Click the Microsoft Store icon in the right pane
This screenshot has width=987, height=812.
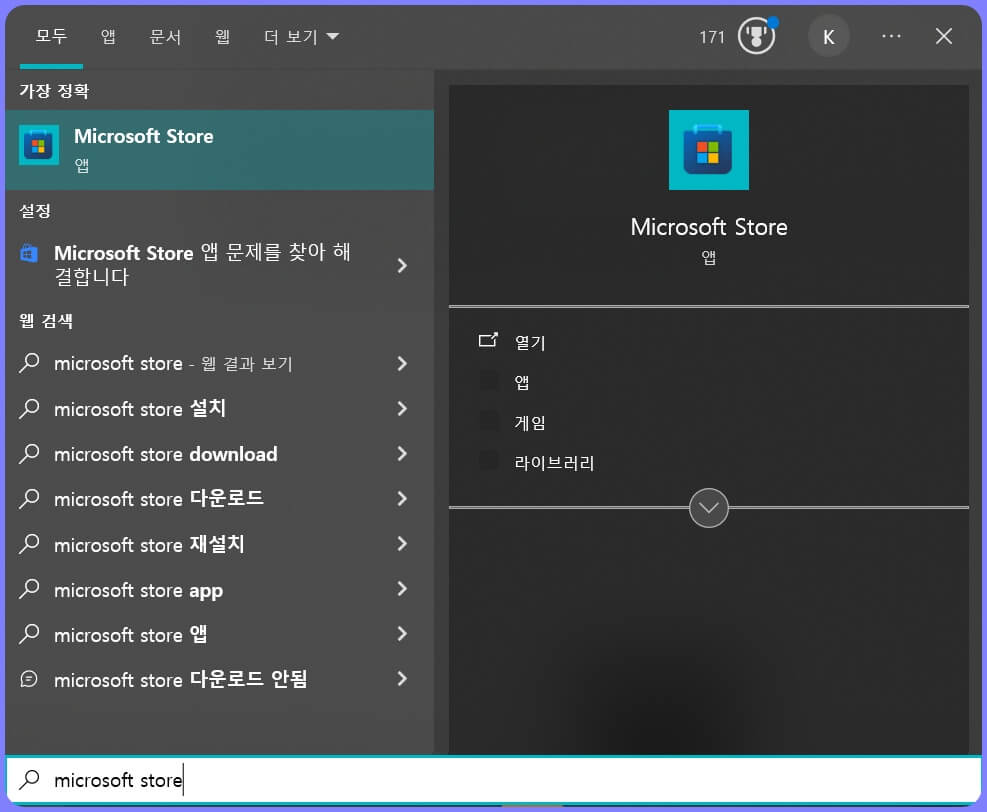(708, 150)
